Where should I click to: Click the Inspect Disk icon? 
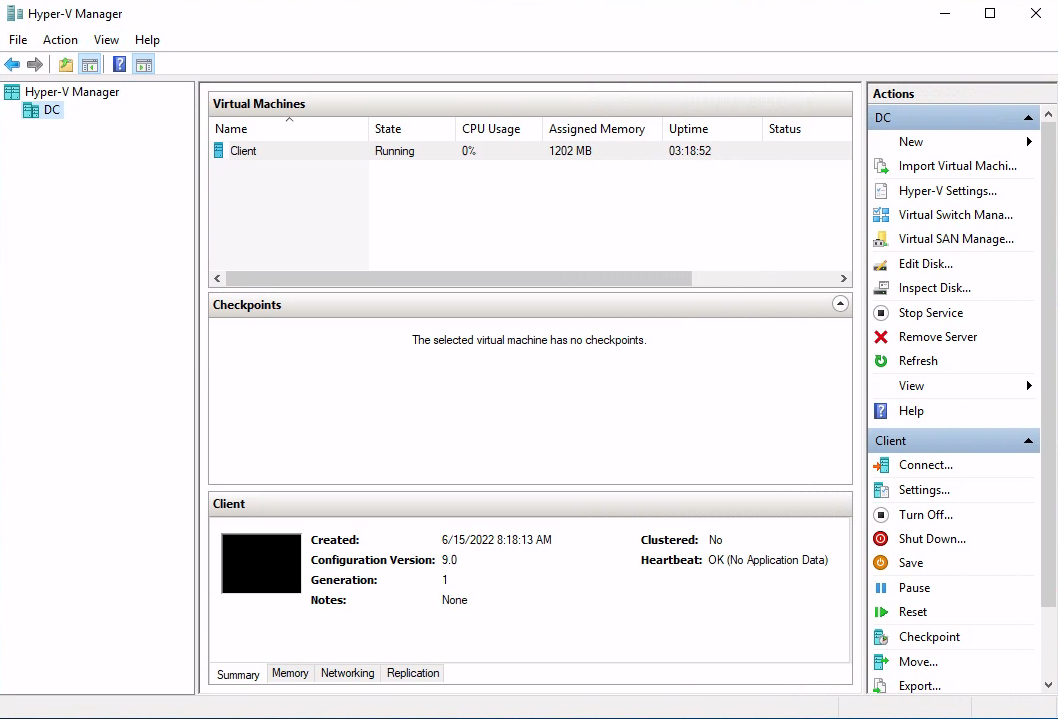pyautogui.click(x=881, y=288)
